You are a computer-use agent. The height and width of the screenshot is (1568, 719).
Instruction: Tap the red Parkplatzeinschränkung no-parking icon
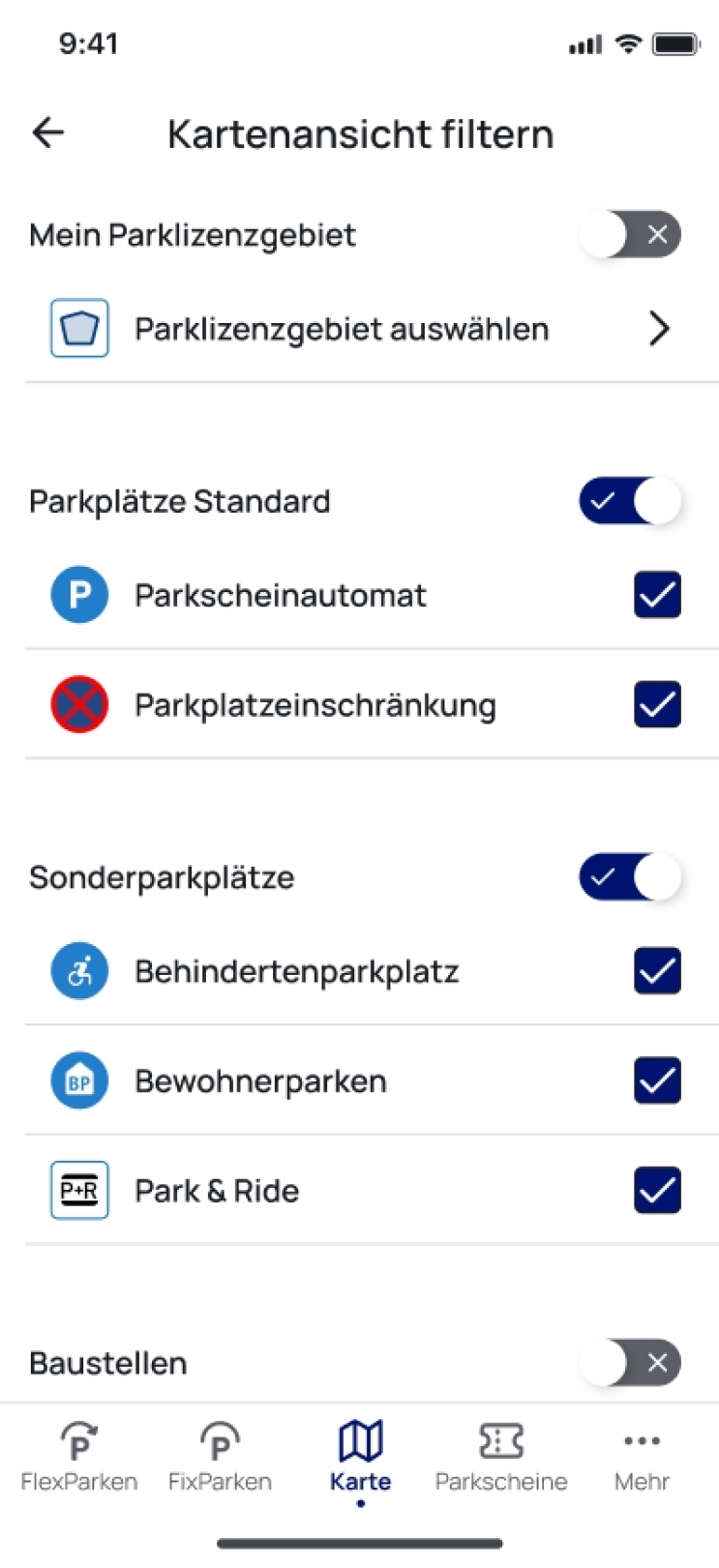(79, 704)
